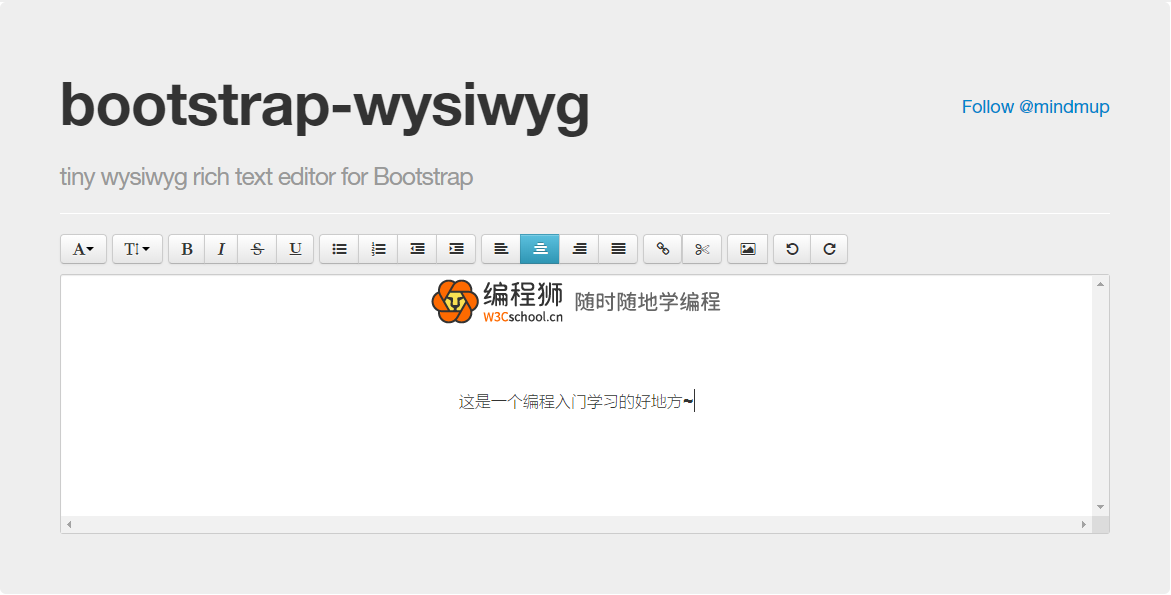Viewport: 1171px width, 595px height.
Task: Insert a numbered list
Action: [x=378, y=249]
